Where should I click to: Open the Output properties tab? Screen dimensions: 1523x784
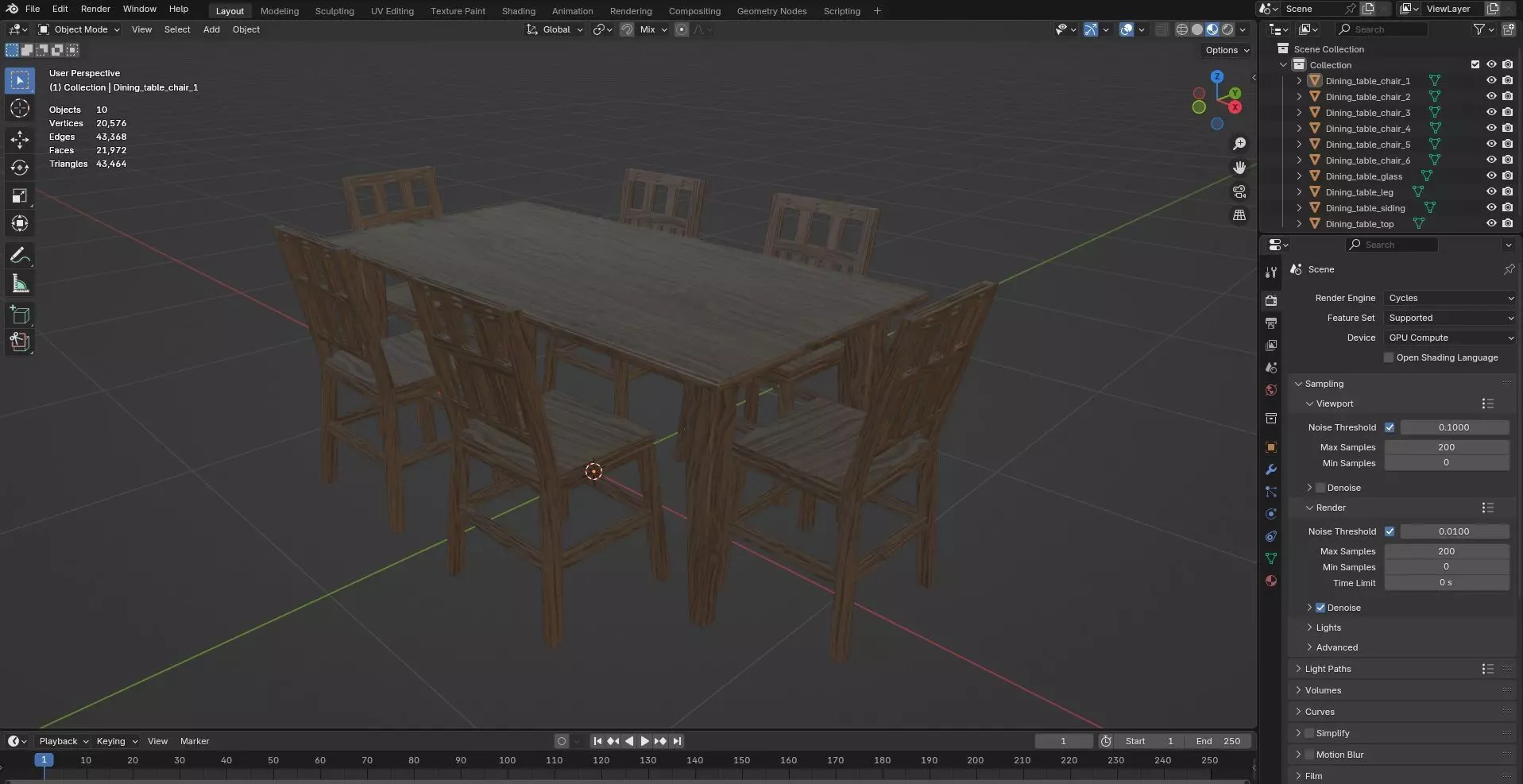click(x=1271, y=322)
